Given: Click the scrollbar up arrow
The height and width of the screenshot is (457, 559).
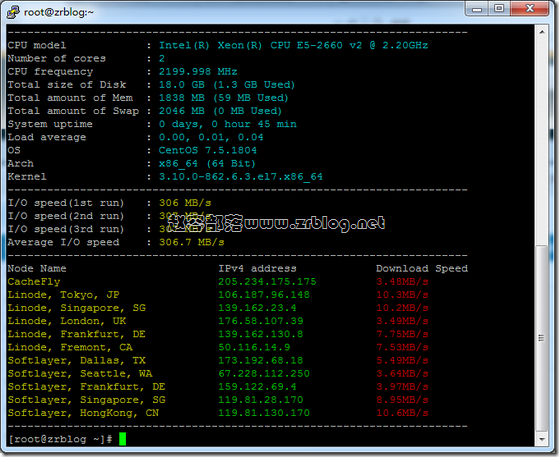Looking at the screenshot, I should click(542, 32).
